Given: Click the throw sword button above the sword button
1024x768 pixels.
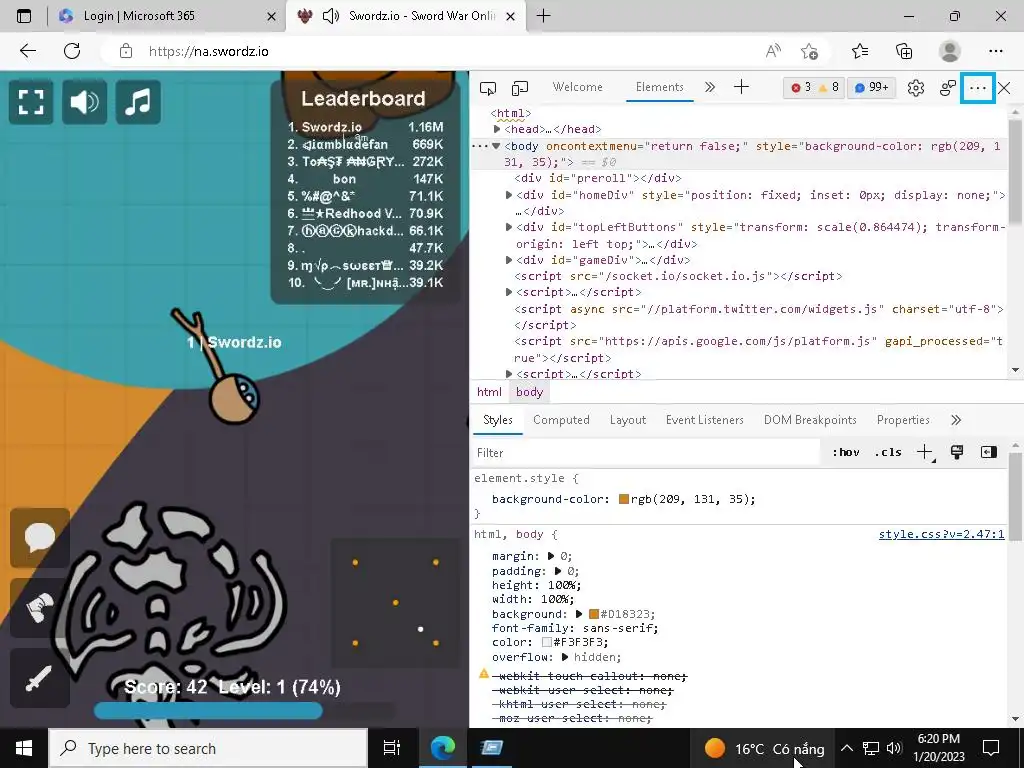Looking at the screenshot, I should coord(40,608).
